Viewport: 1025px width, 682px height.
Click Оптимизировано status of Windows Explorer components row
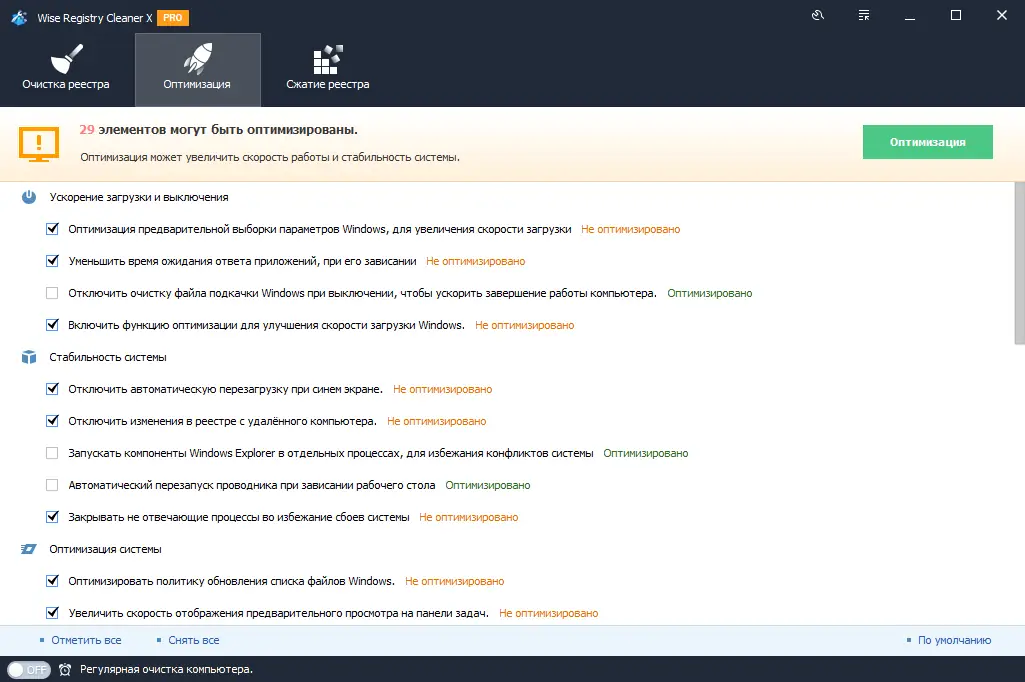click(x=646, y=453)
